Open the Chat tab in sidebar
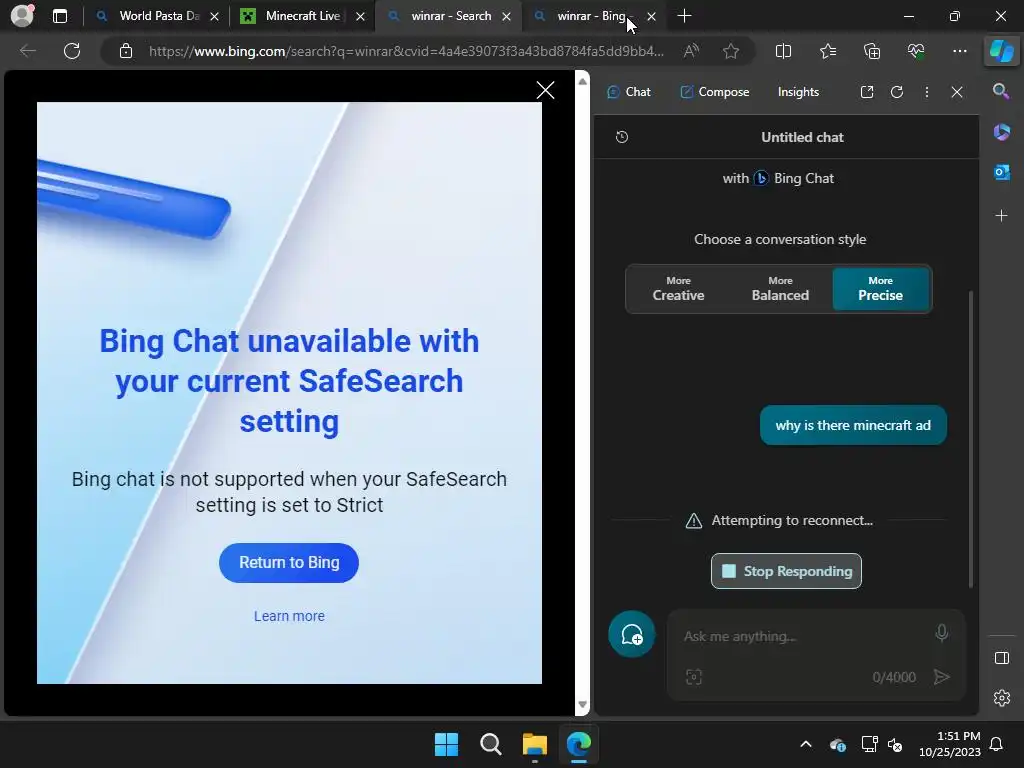1024x768 pixels. coord(628,92)
